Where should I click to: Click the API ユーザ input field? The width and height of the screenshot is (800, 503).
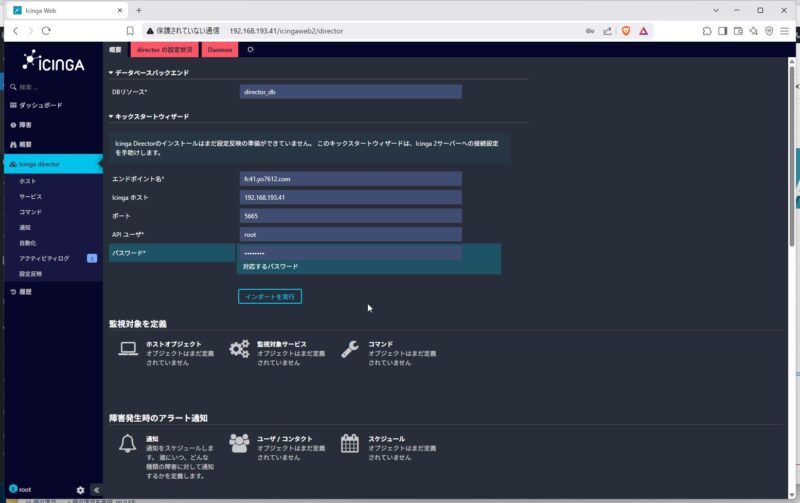(351, 235)
